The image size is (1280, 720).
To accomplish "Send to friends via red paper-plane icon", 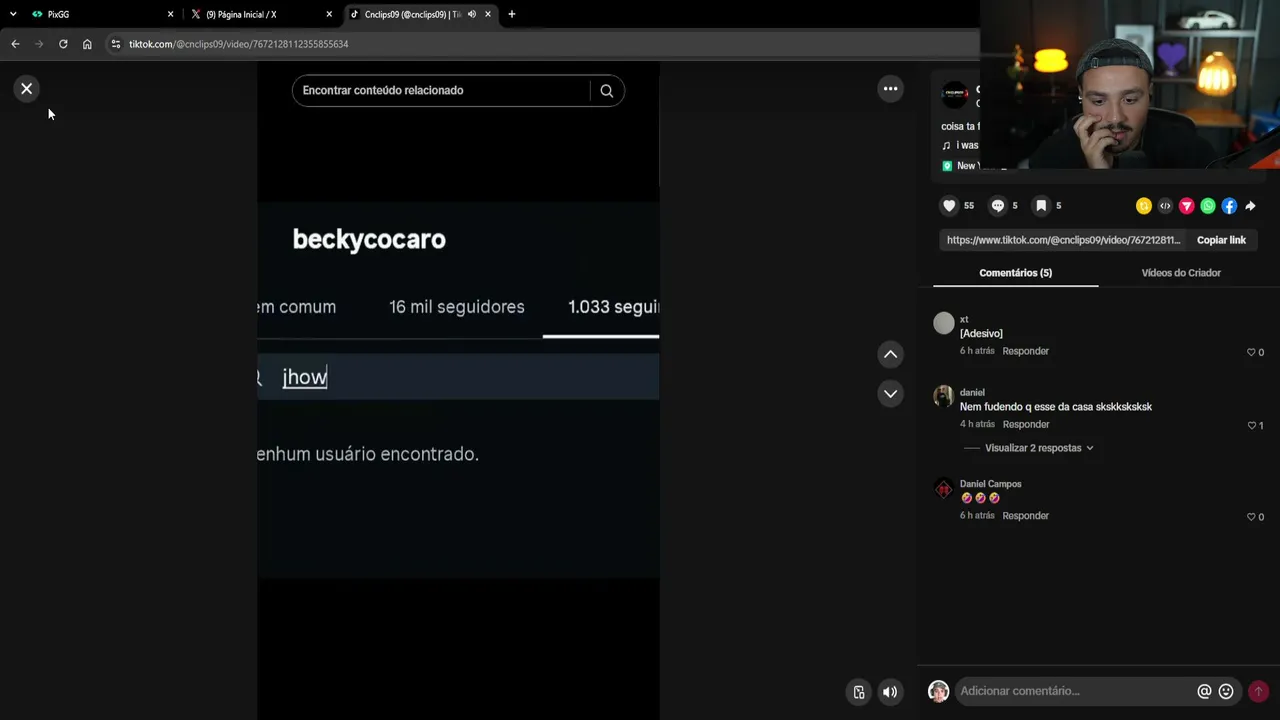I will (1186, 206).
